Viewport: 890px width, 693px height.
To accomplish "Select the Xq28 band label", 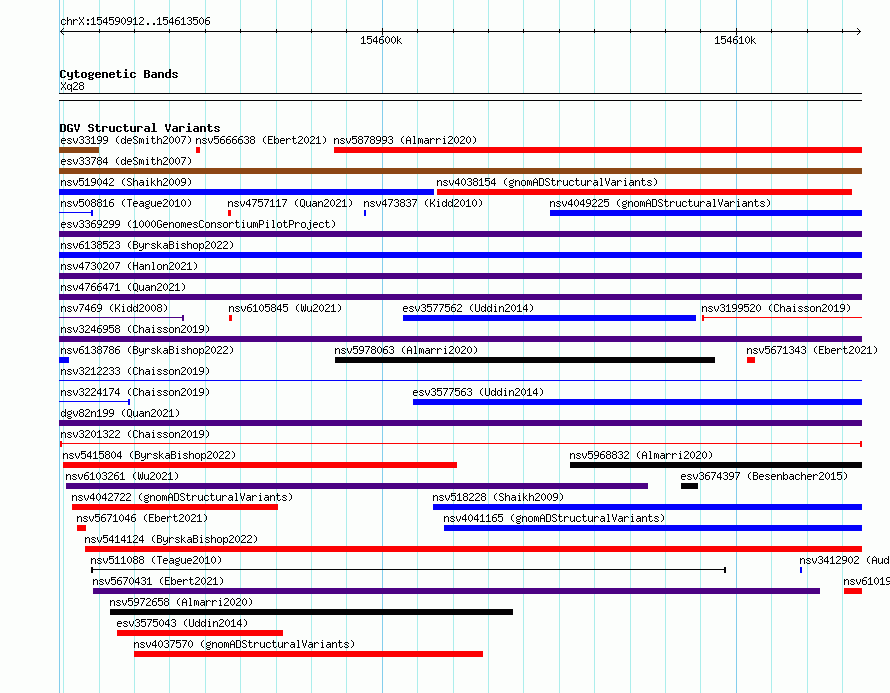I will coord(72,86).
